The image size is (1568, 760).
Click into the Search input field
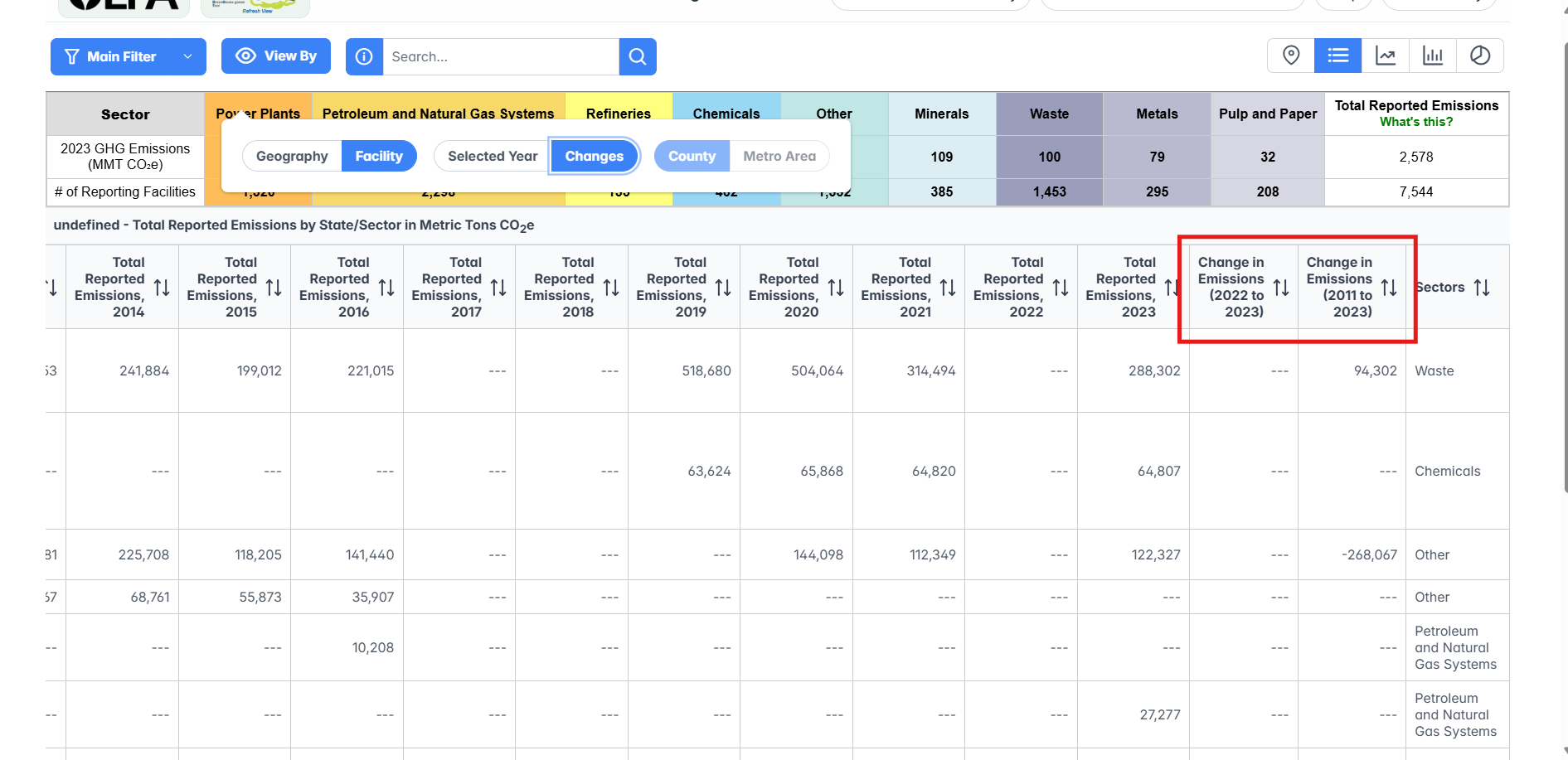[x=500, y=56]
